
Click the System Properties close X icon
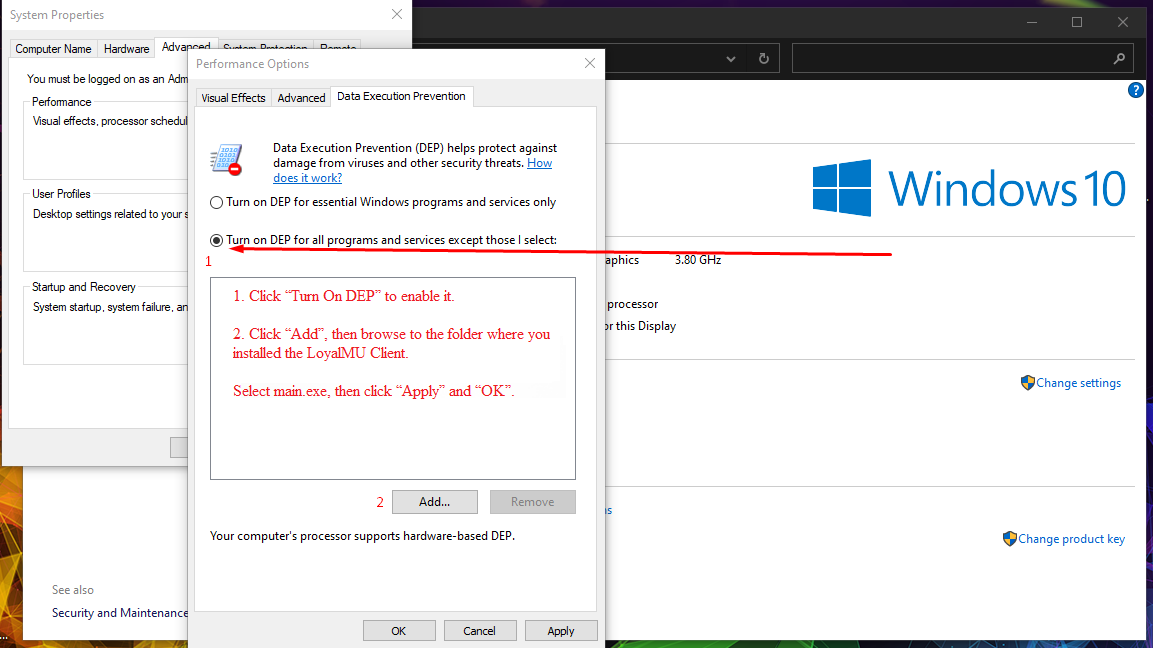(x=397, y=14)
